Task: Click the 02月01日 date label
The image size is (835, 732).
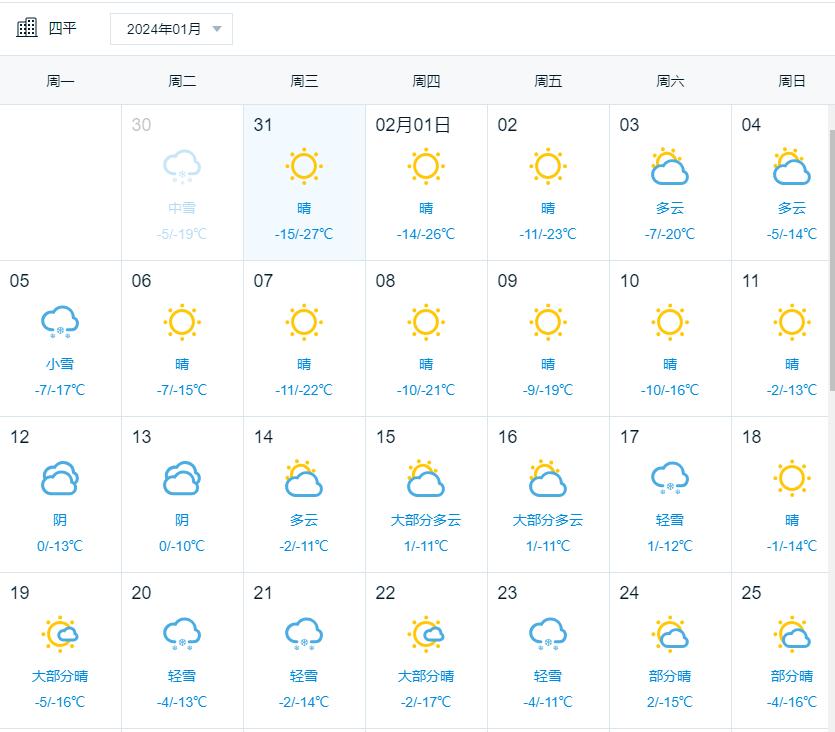Action: 413,125
